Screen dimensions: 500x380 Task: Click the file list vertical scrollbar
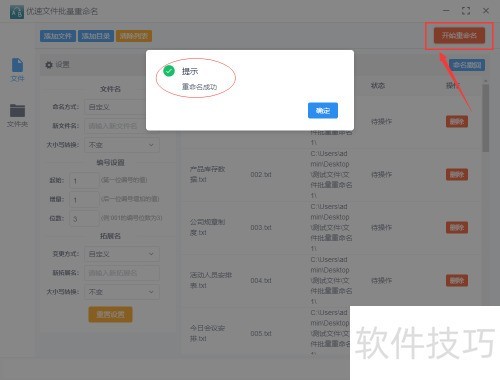click(x=486, y=118)
